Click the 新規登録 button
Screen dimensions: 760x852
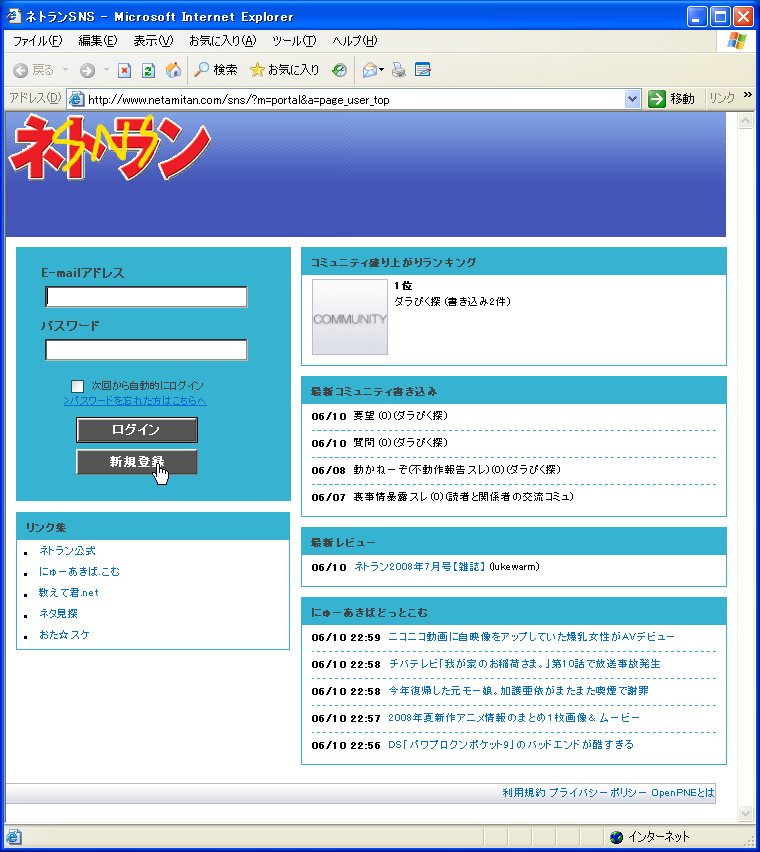pos(136,462)
